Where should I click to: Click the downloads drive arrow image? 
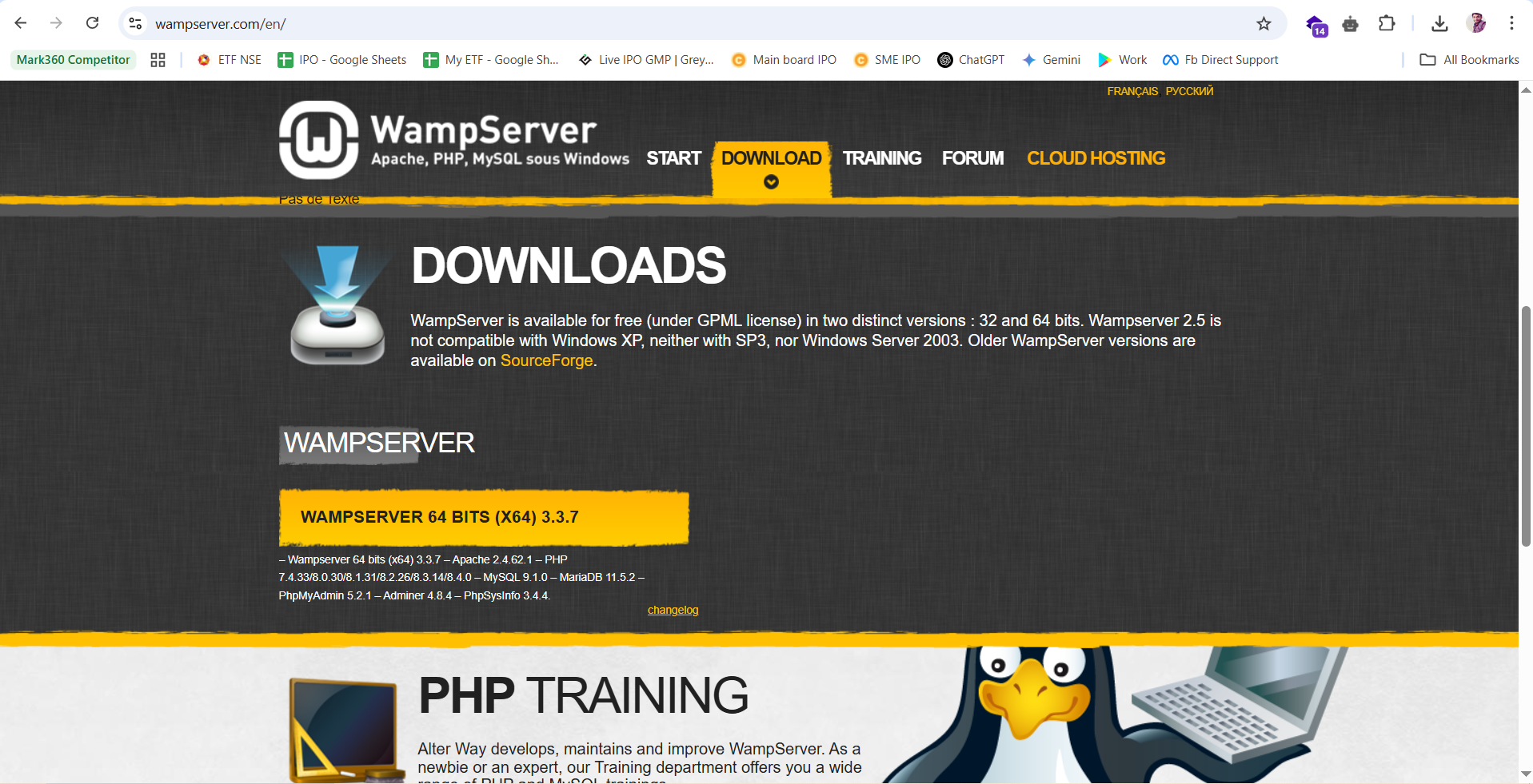(337, 305)
